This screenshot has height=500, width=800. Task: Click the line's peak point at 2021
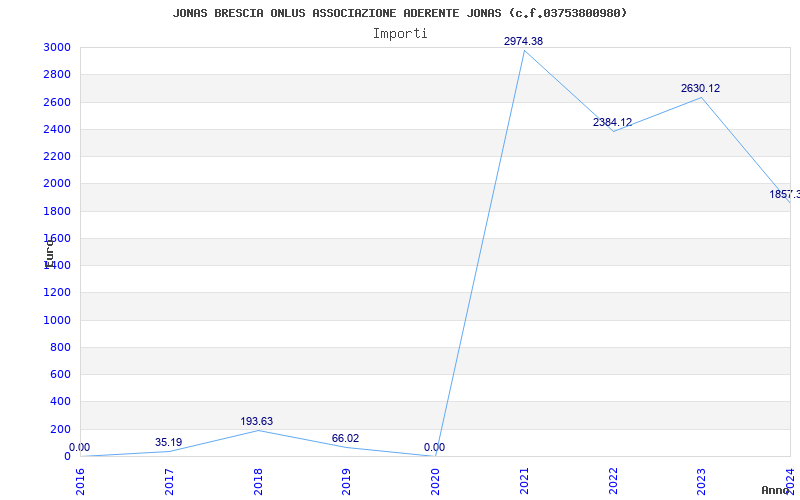(524, 51)
